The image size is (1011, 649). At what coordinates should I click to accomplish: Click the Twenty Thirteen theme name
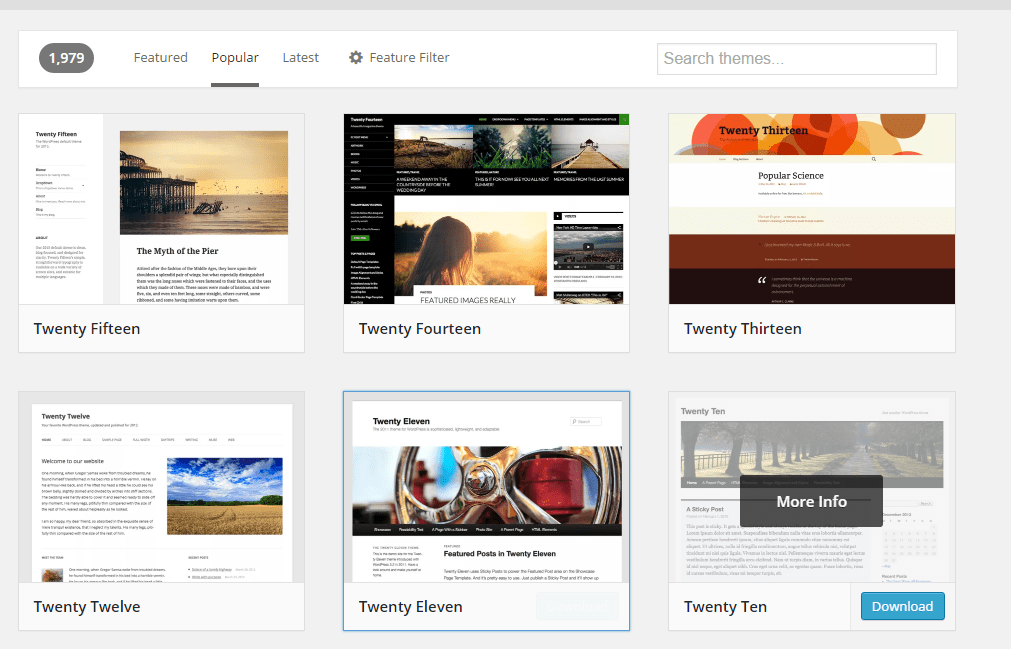[743, 329]
